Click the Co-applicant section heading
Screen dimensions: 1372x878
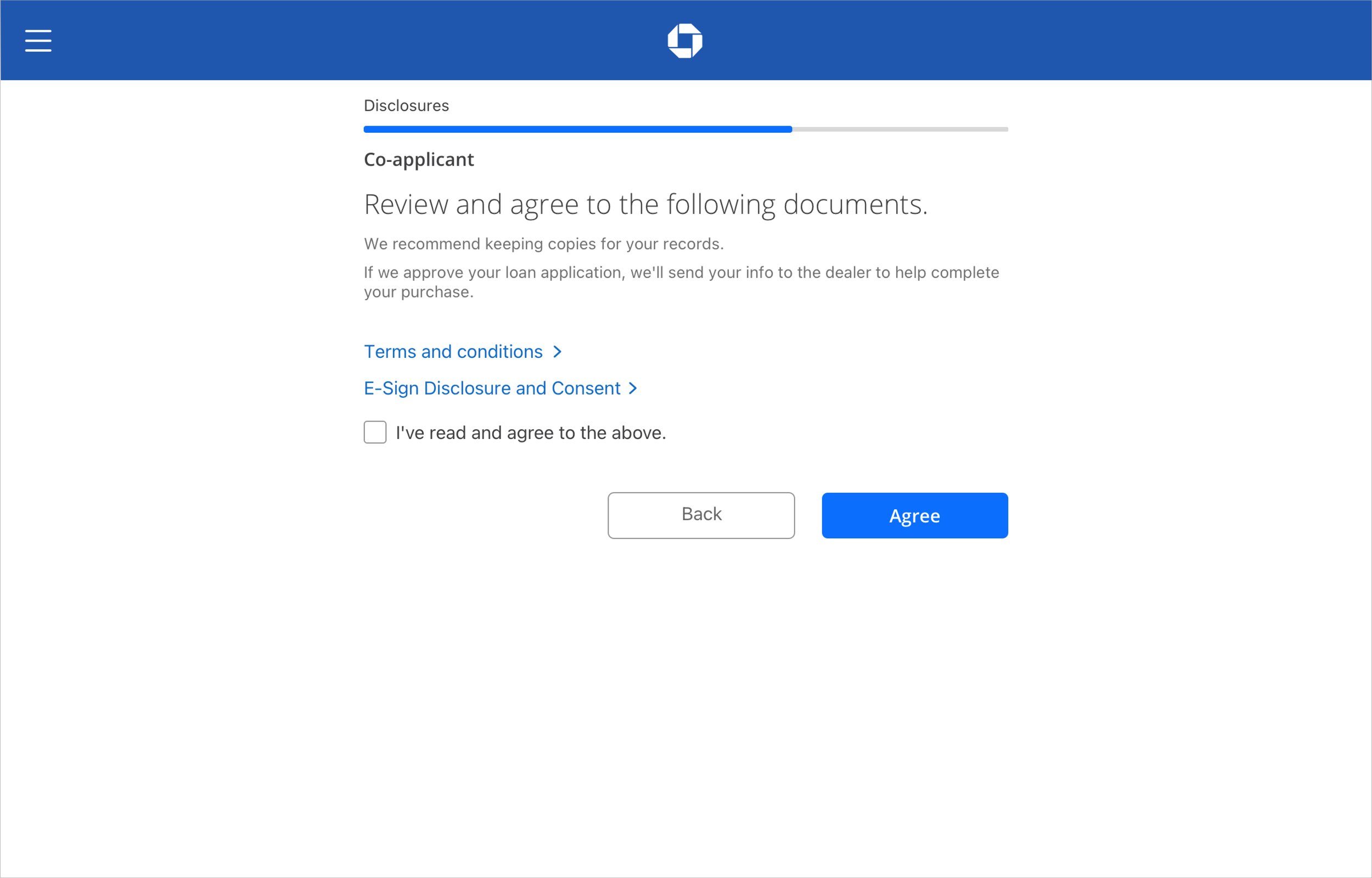(x=418, y=160)
